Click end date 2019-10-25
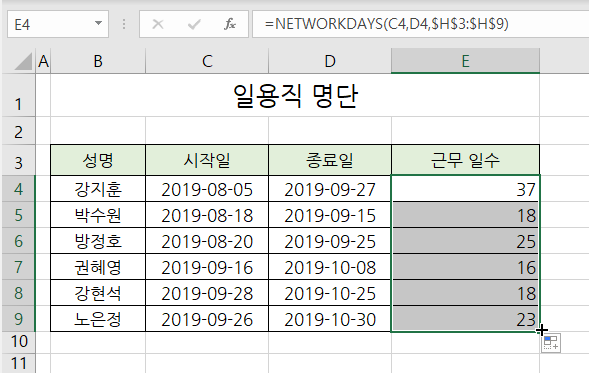 pos(330,292)
